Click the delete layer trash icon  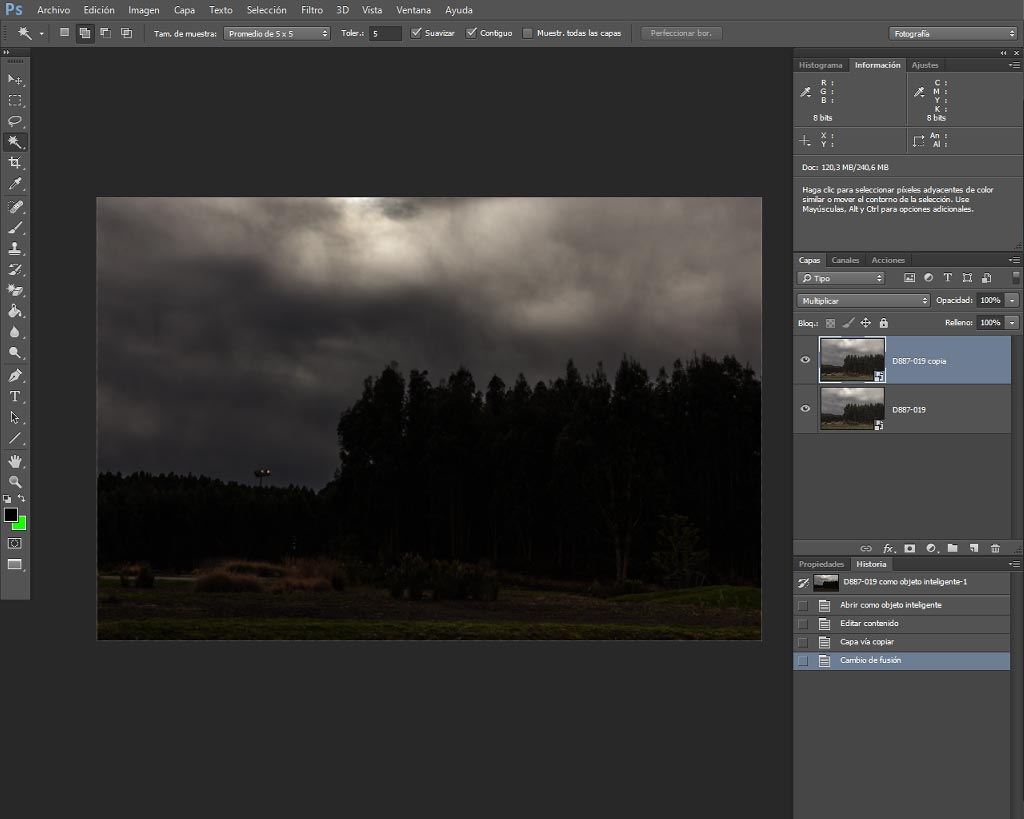tap(995, 549)
